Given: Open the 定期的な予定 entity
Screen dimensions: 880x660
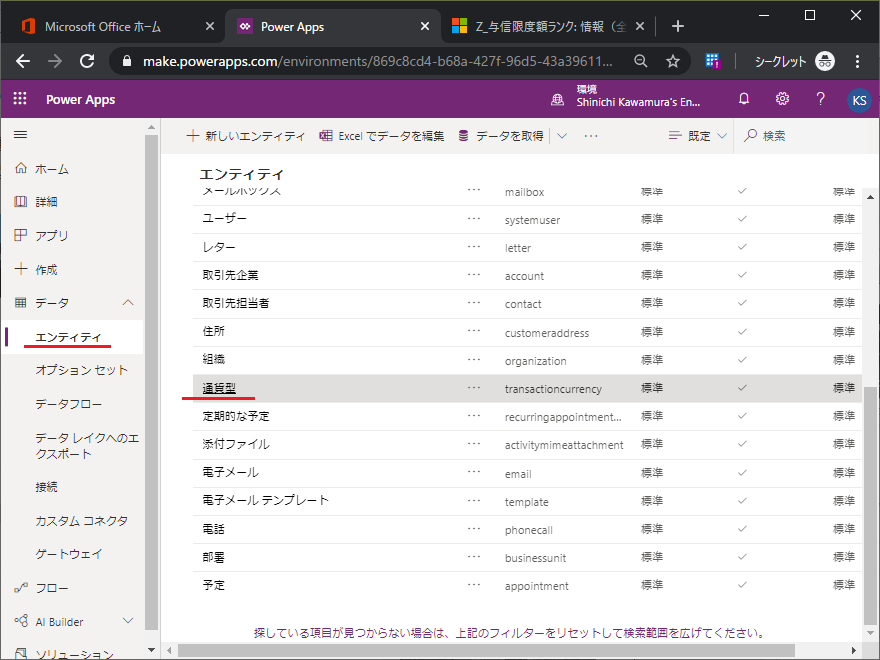Looking at the screenshot, I should pos(236,416).
